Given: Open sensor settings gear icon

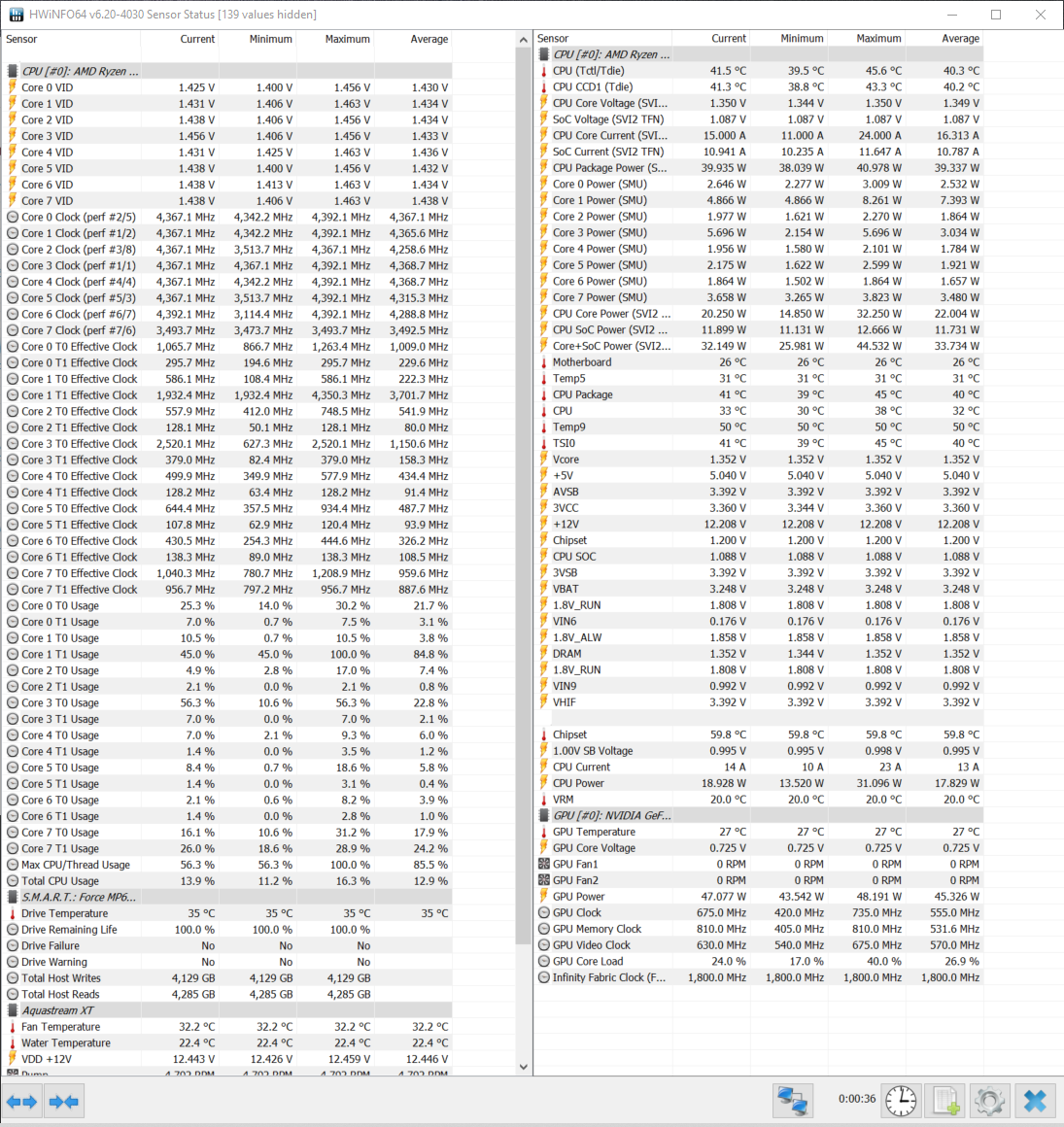Looking at the screenshot, I should 989,1101.
